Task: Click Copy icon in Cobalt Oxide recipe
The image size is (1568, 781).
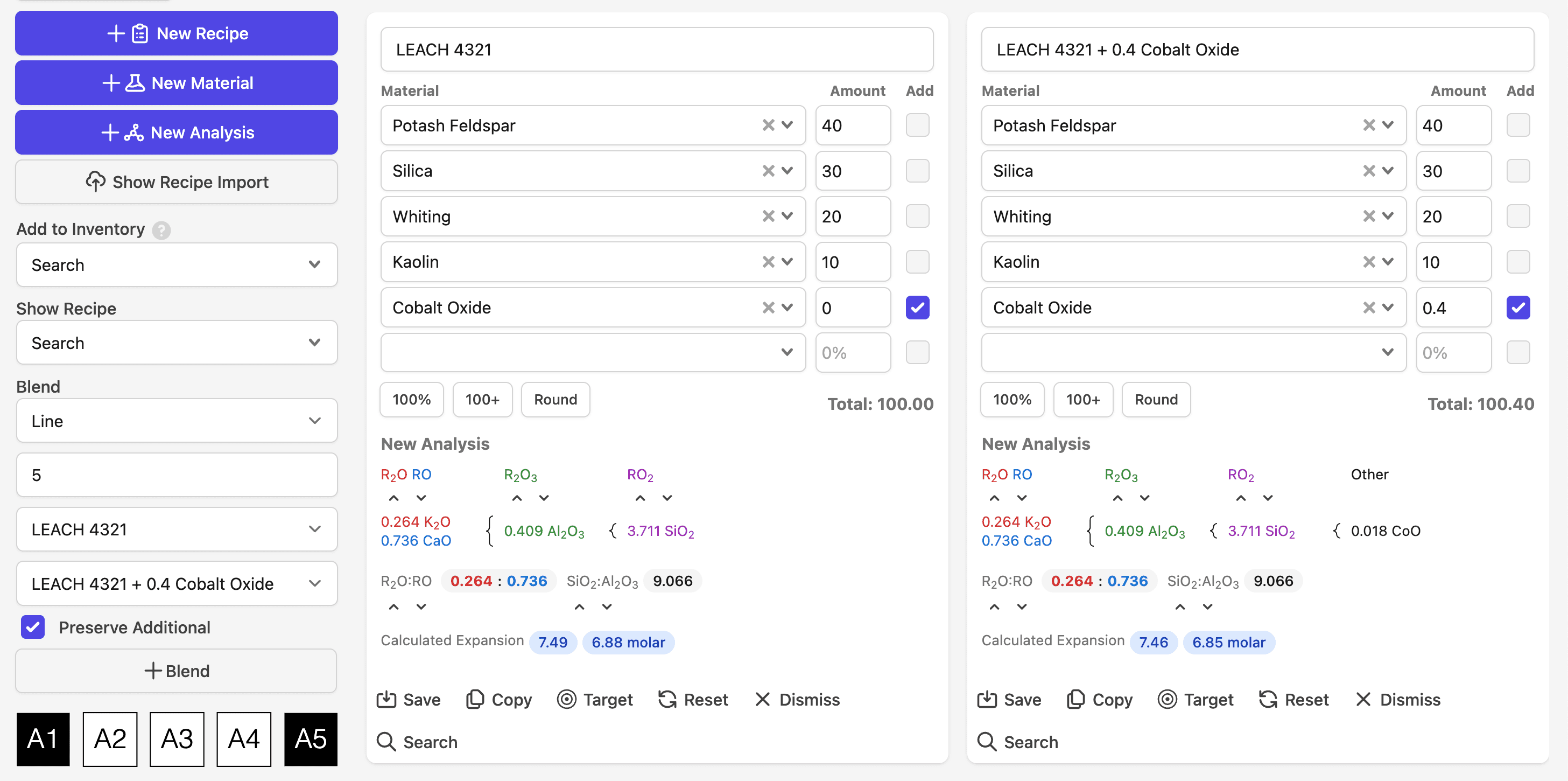Action: point(1075,699)
